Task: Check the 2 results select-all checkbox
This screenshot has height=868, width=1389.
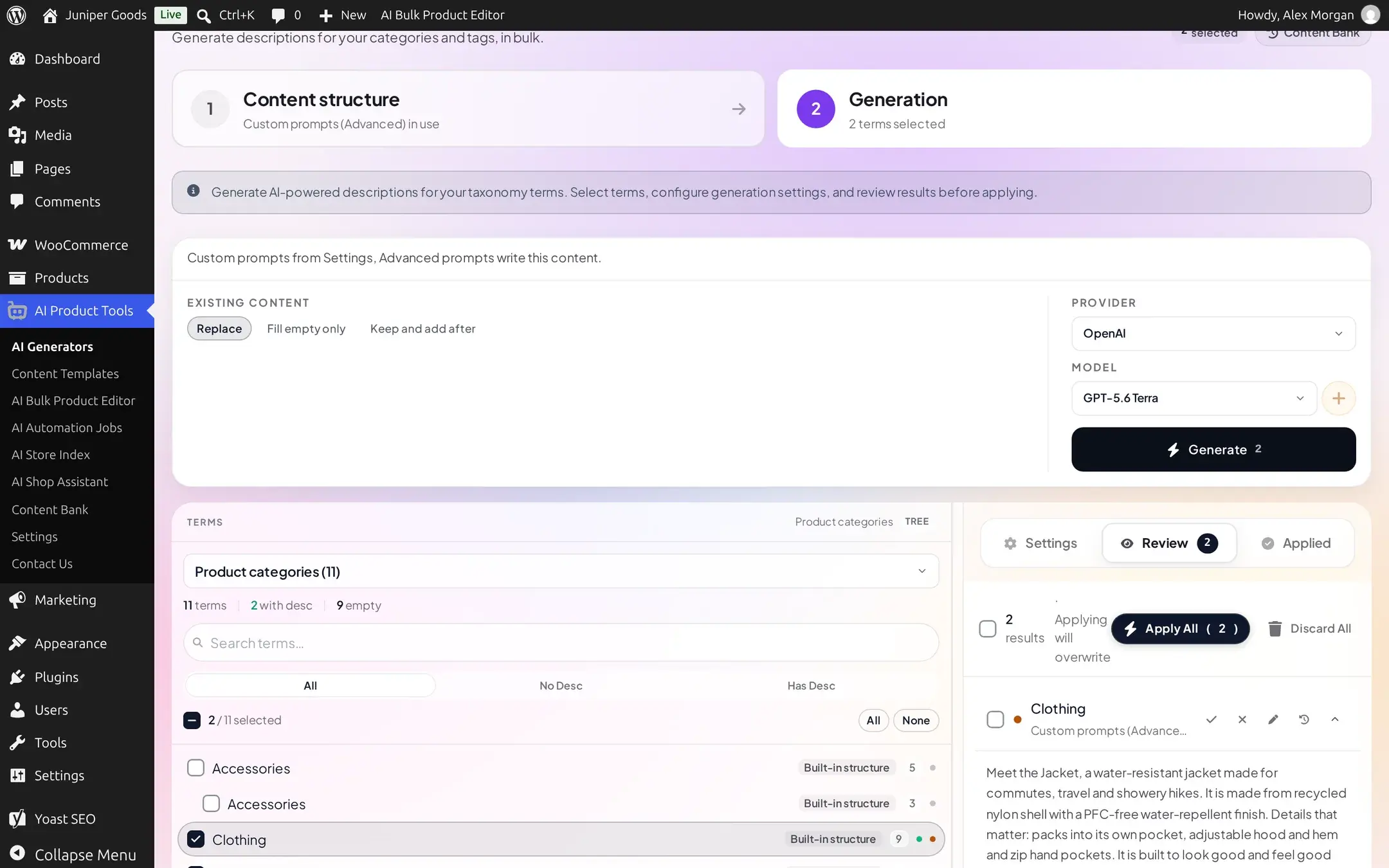Action: pos(987,629)
